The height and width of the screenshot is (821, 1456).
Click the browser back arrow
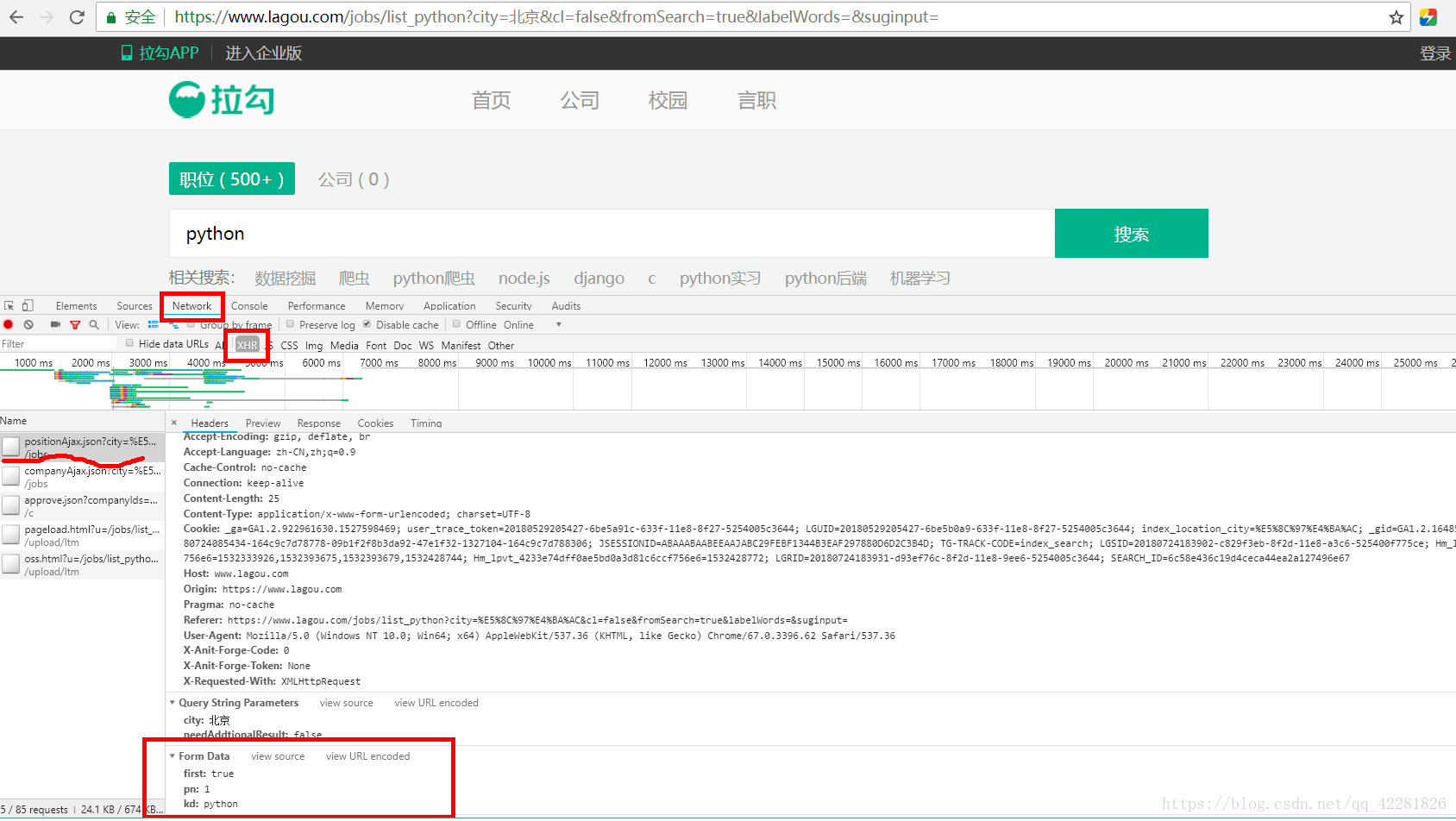pyautogui.click(x=16, y=17)
